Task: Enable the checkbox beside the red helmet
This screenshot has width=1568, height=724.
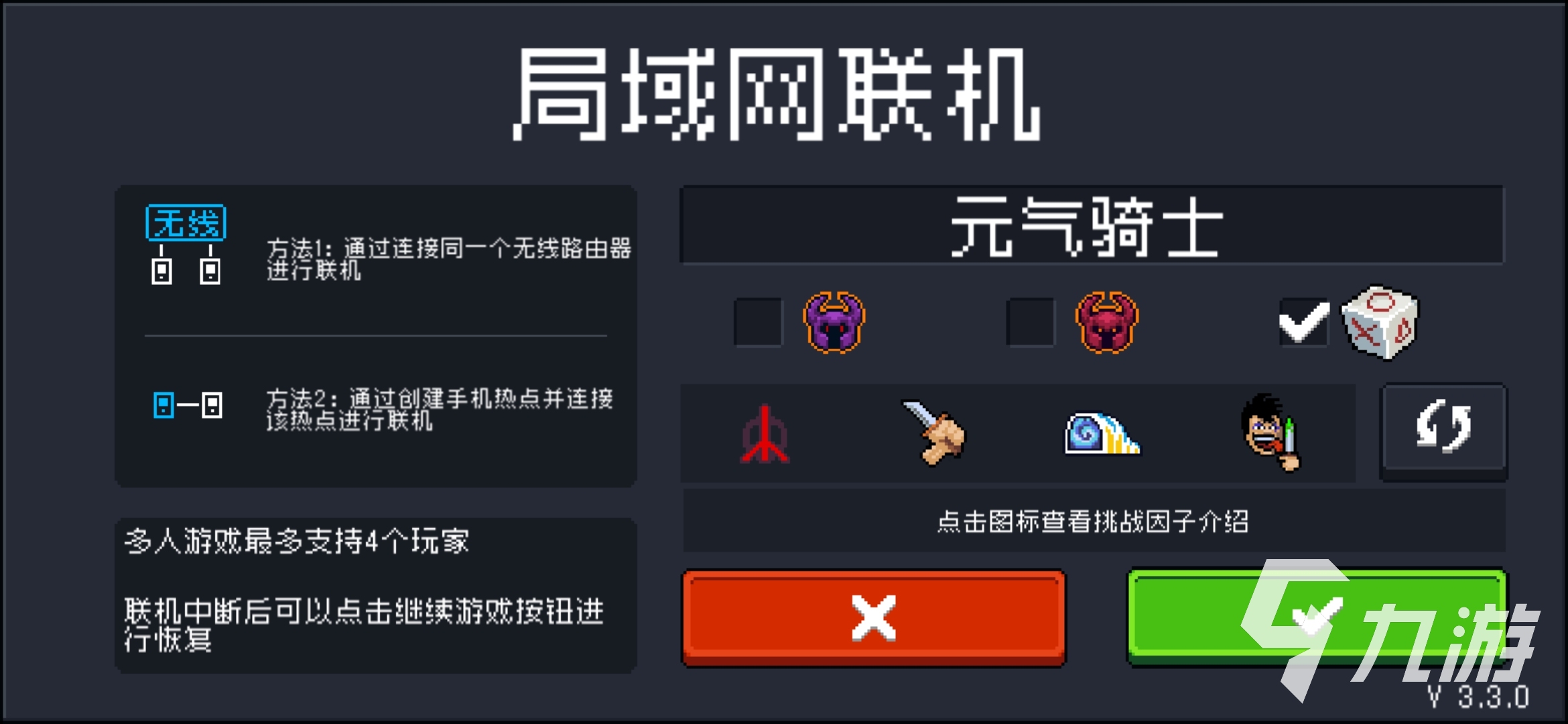Action: click(x=1031, y=322)
